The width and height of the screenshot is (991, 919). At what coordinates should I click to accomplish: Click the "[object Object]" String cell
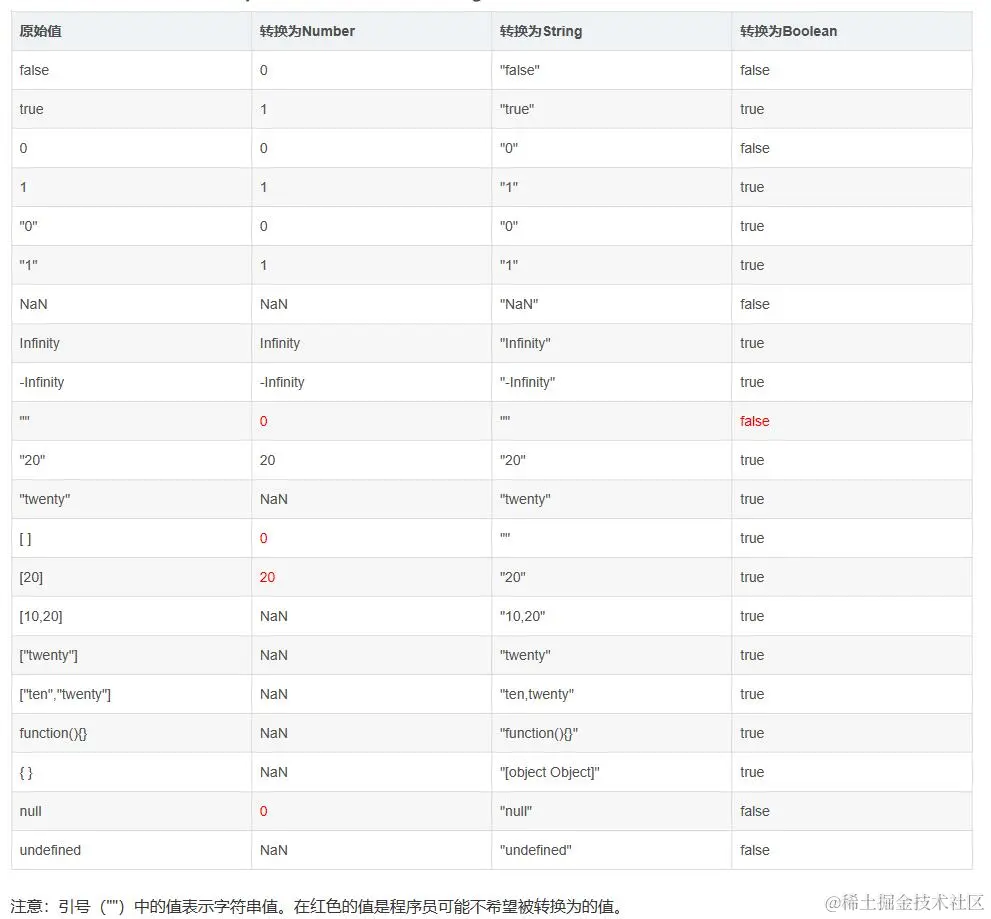549,772
